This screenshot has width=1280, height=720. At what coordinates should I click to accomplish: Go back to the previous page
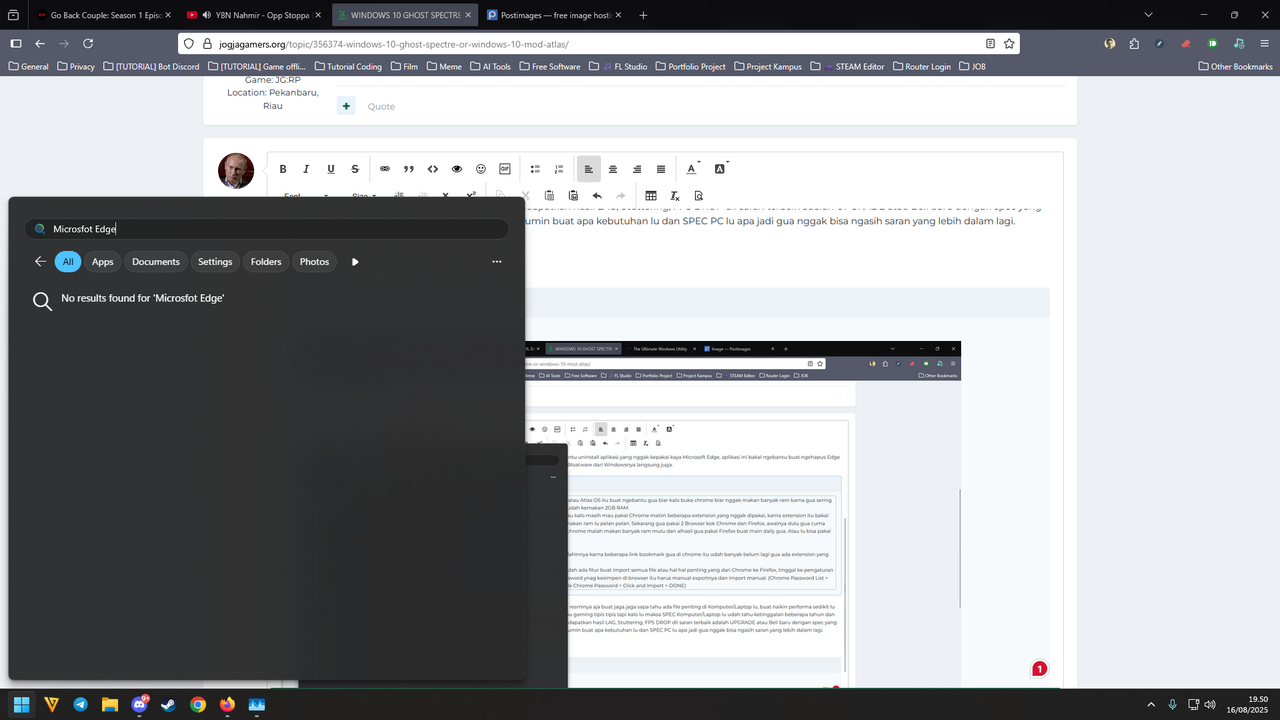[40, 44]
